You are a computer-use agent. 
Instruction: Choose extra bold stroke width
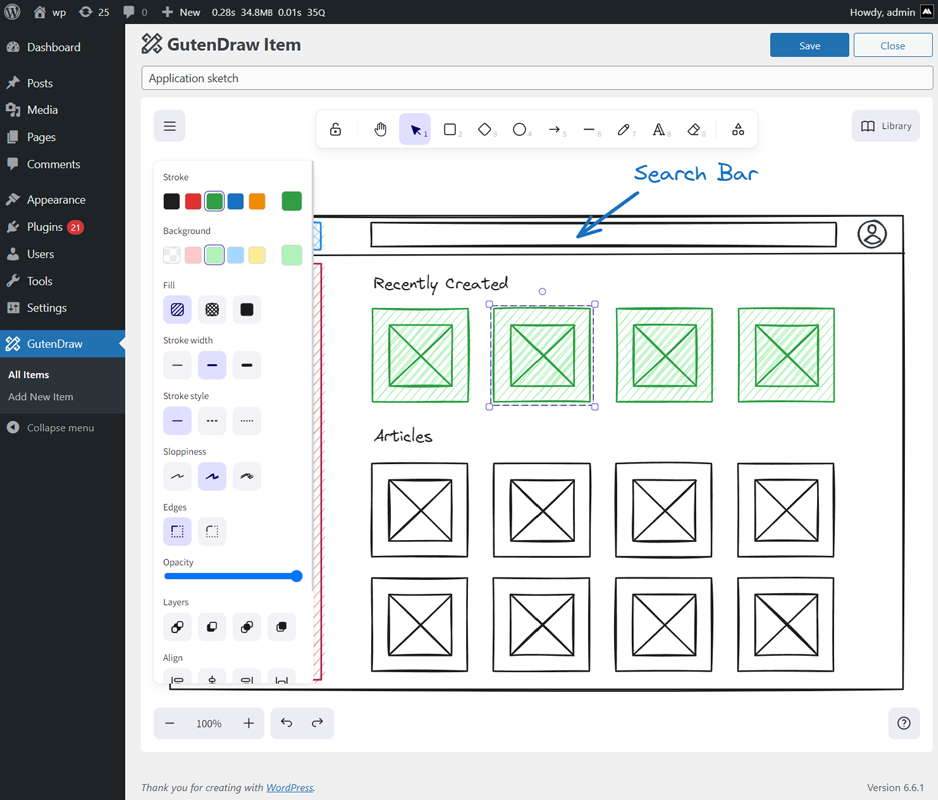246,365
